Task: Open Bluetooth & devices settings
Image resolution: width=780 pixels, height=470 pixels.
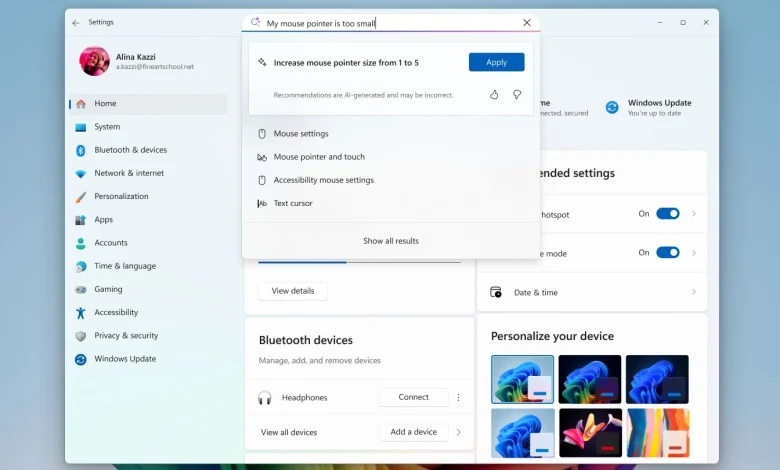Action: (x=148, y=150)
